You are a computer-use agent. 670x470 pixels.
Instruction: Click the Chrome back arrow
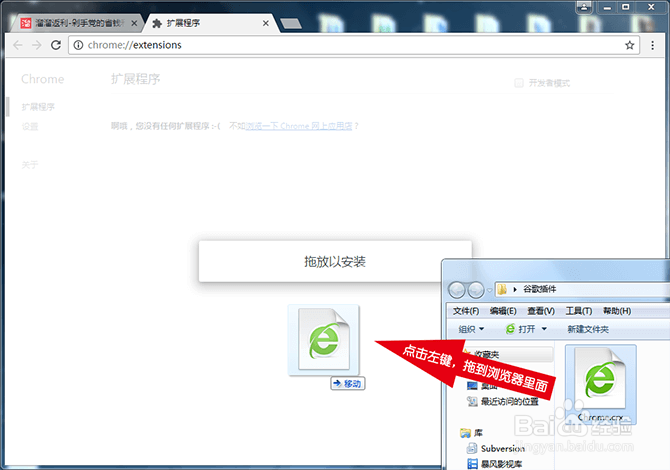coord(18,45)
